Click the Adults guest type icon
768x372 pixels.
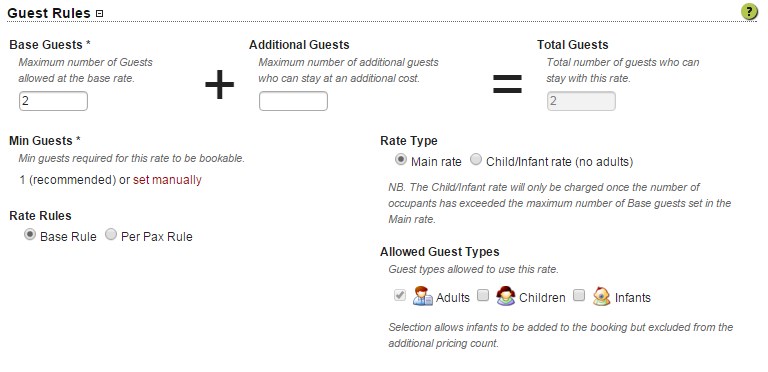(422, 296)
